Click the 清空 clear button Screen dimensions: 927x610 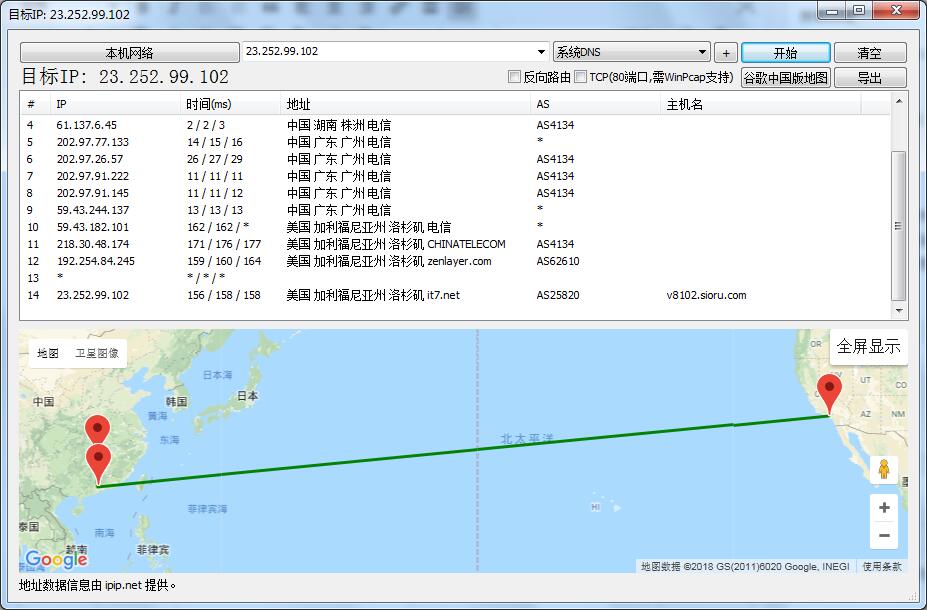(869, 53)
